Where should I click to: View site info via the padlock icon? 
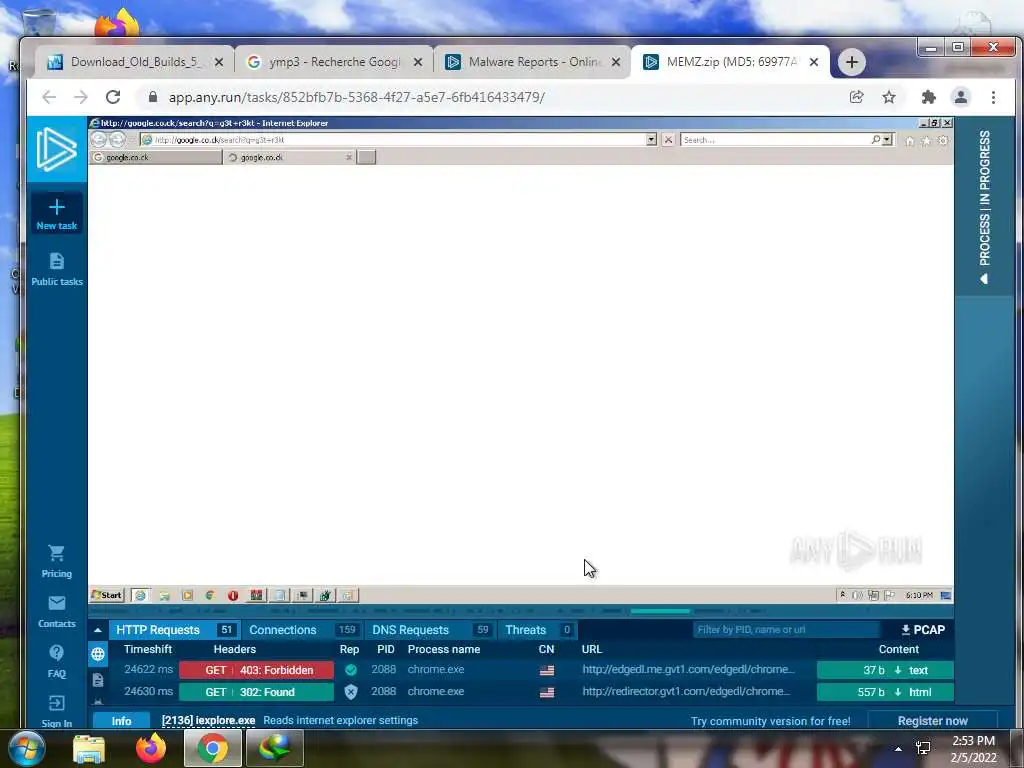tap(153, 97)
